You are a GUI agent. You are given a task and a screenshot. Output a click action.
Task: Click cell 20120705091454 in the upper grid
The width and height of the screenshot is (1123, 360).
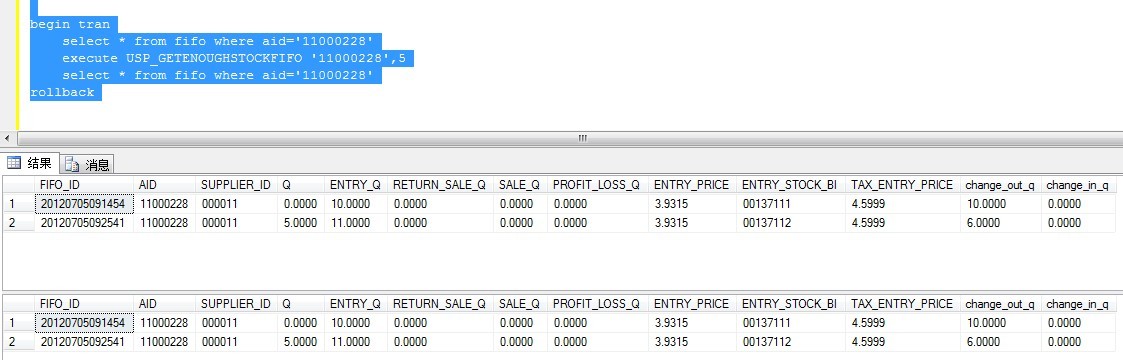point(84,204)
